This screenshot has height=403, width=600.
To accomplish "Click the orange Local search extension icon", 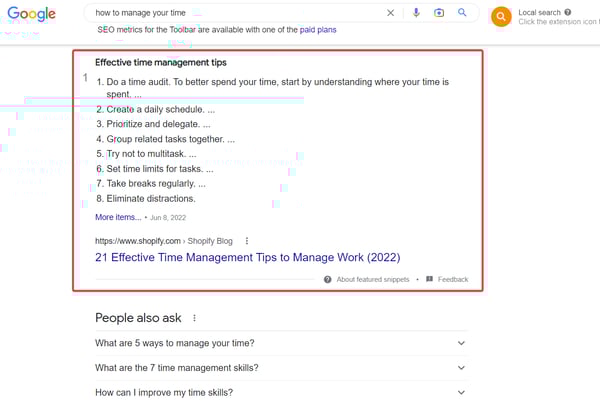I will coord(501,16).
